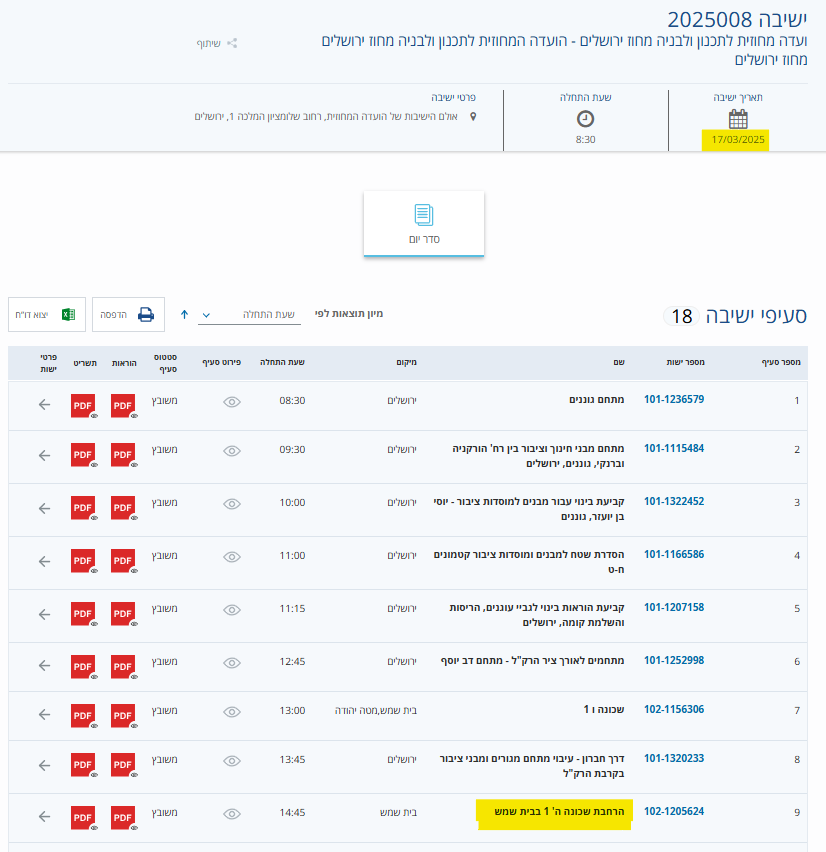This screenshot has width=826, height=852.
Task: Open plan link 101-1166586
Action: [x=674, y=554]
